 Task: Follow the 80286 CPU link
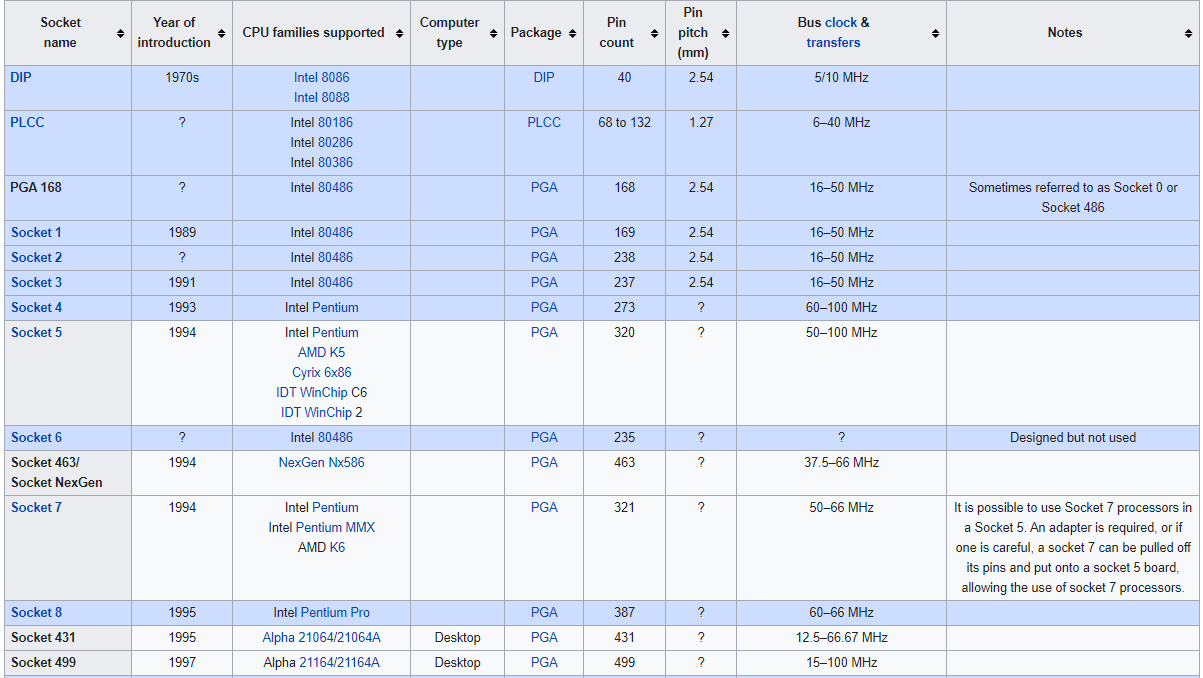(x=335, y=142)
